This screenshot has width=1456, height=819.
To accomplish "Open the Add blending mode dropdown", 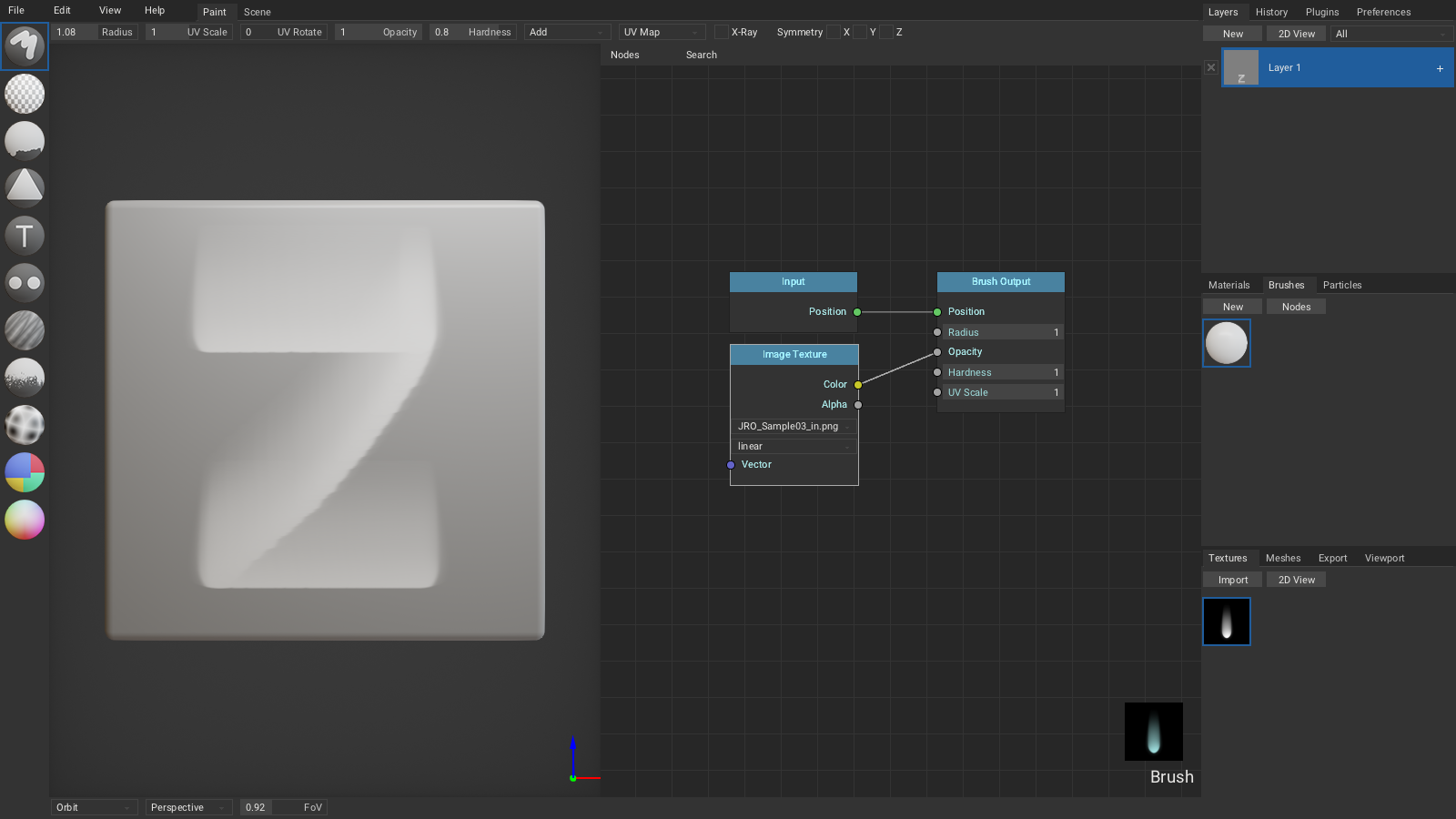I will [x=568, y=32].
